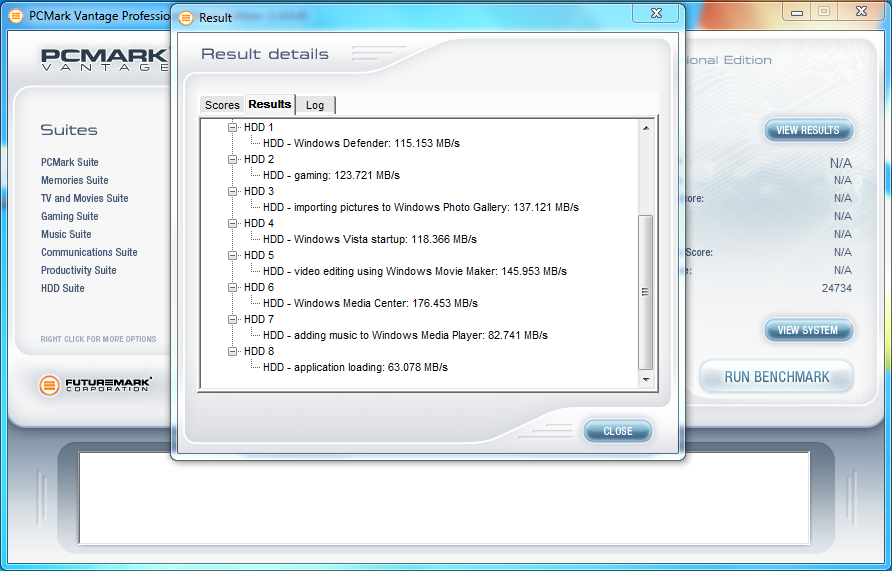Select 'HDD - gaming: 123.721 MB/s' row
892x571 pixels.
pos(331,175)
